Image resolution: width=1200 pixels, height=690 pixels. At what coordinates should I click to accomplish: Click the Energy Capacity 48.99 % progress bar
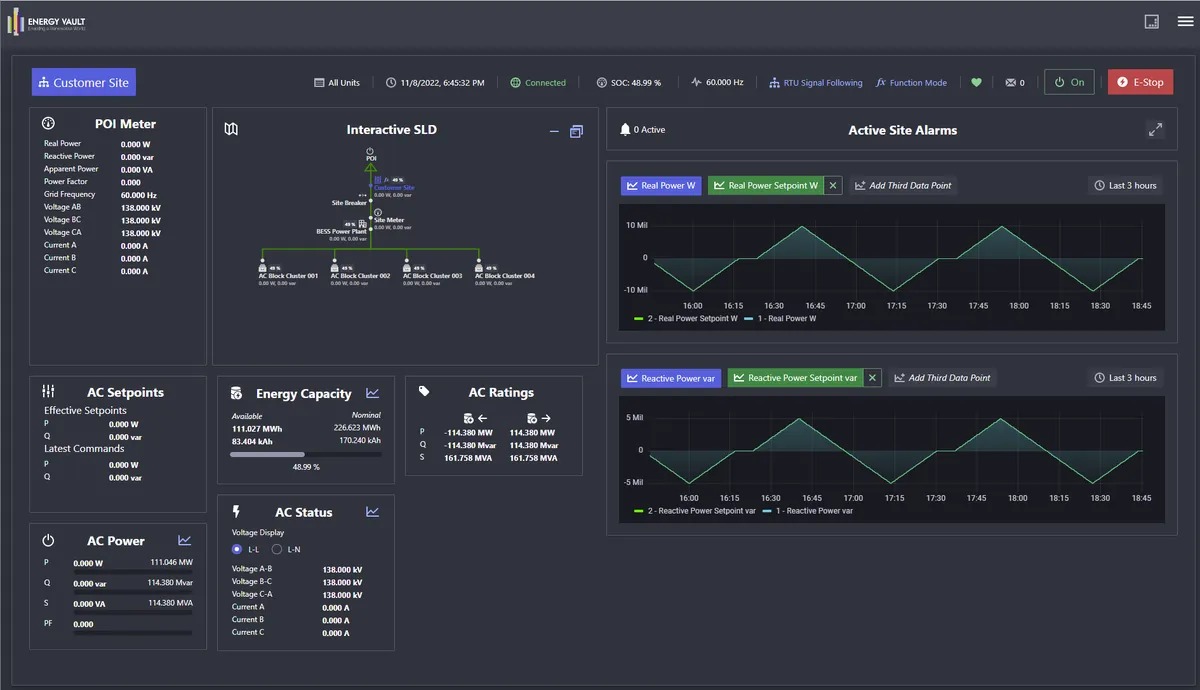point(305,454)
